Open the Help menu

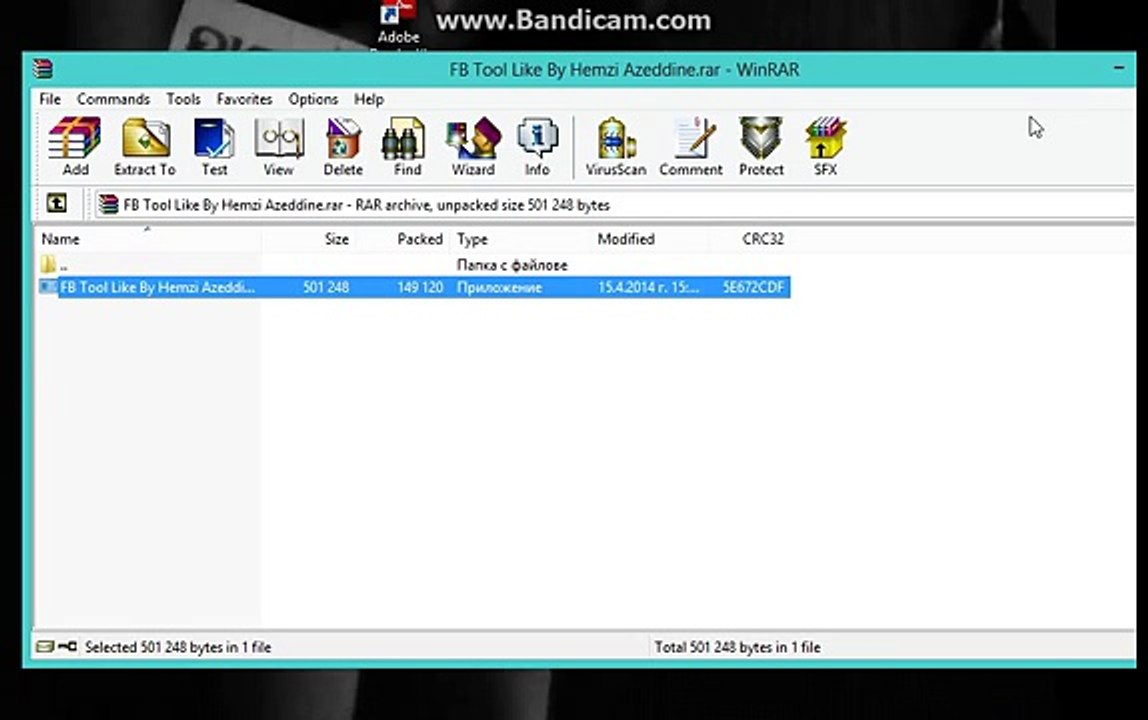click(369, 99)
